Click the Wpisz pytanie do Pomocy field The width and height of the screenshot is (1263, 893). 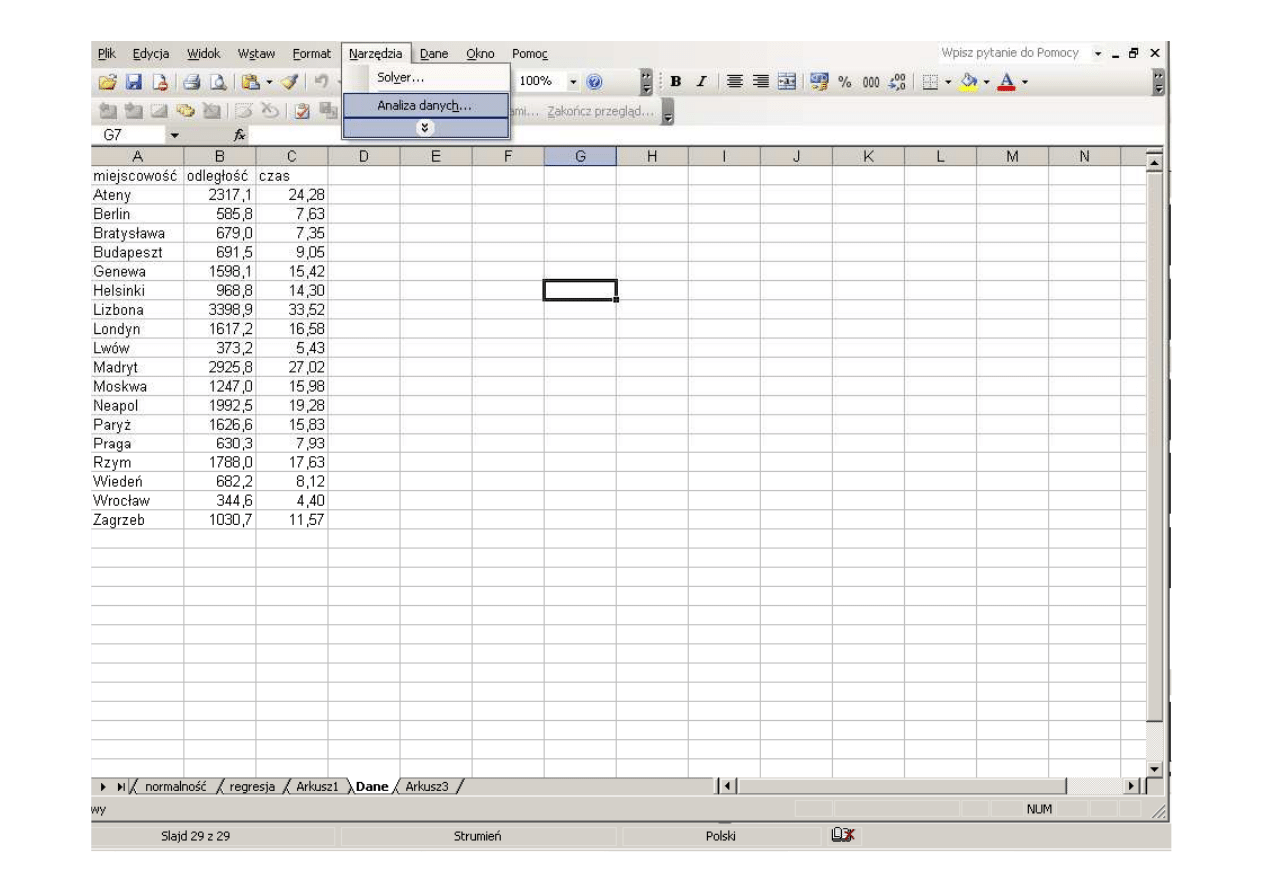click(x=1009, y=53)
